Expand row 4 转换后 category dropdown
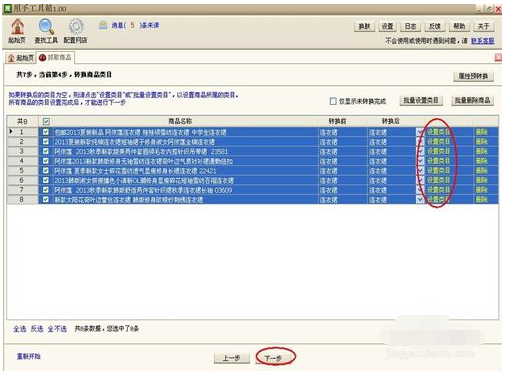517x375 pixels. coord(420,161)
